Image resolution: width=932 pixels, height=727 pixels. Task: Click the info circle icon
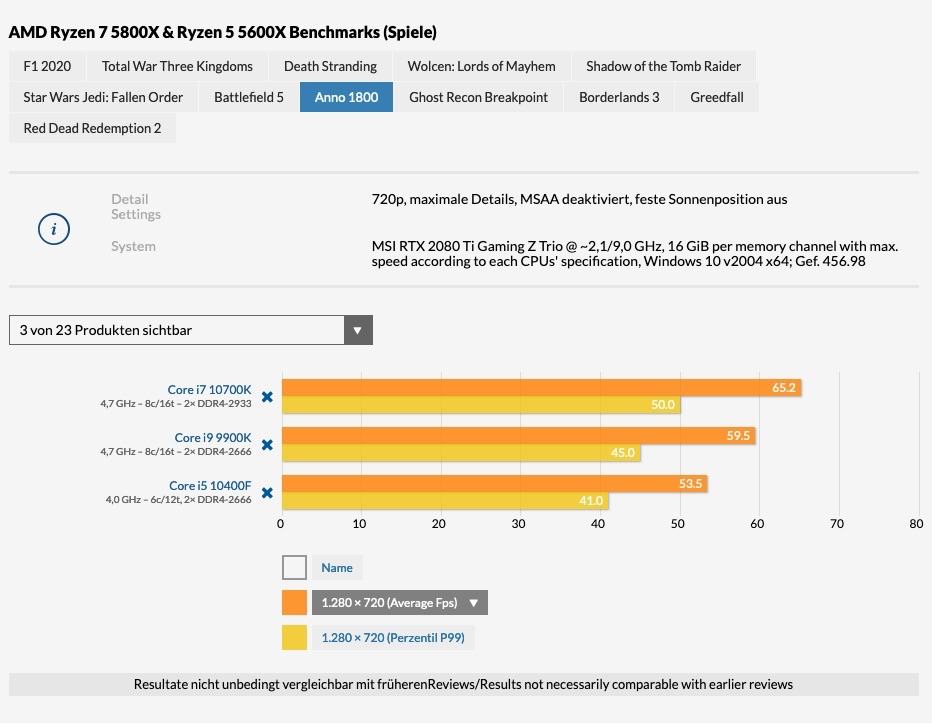(54, 229)
